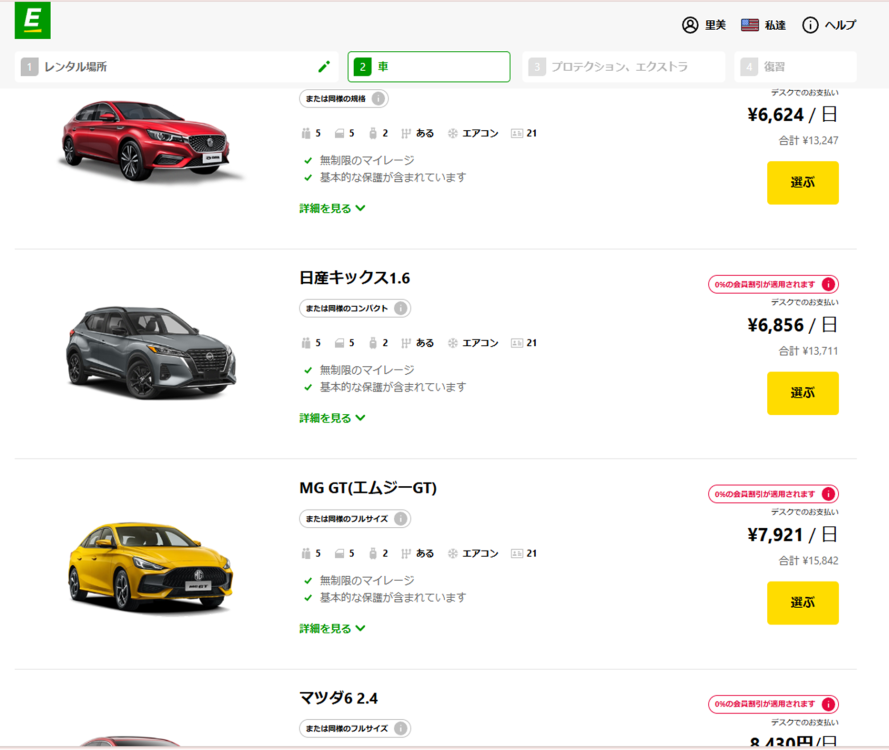Click info icon on MG GT フルサイズ badge
The image size is (889, 750).
click(x=400, y=518)
